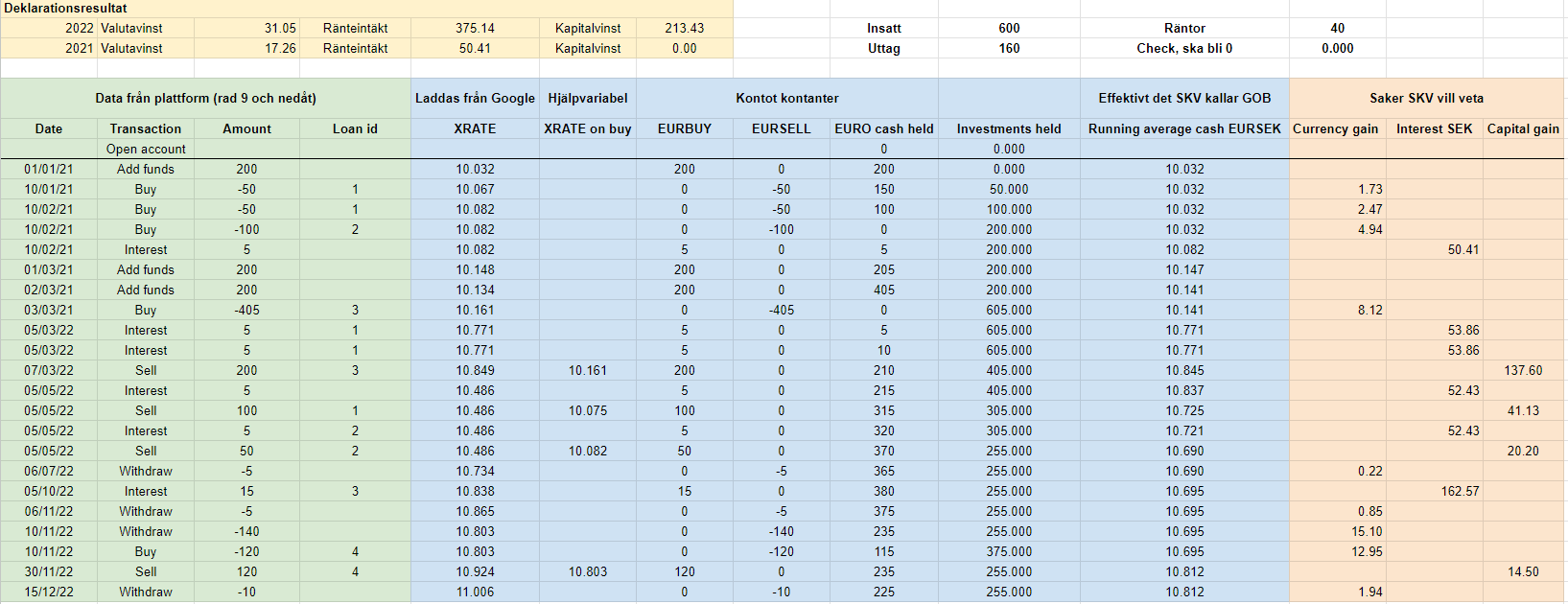Select the Hjälpvariabel header cell
Viewport: 1568px width, 604px height.
[x=588, y=98]
